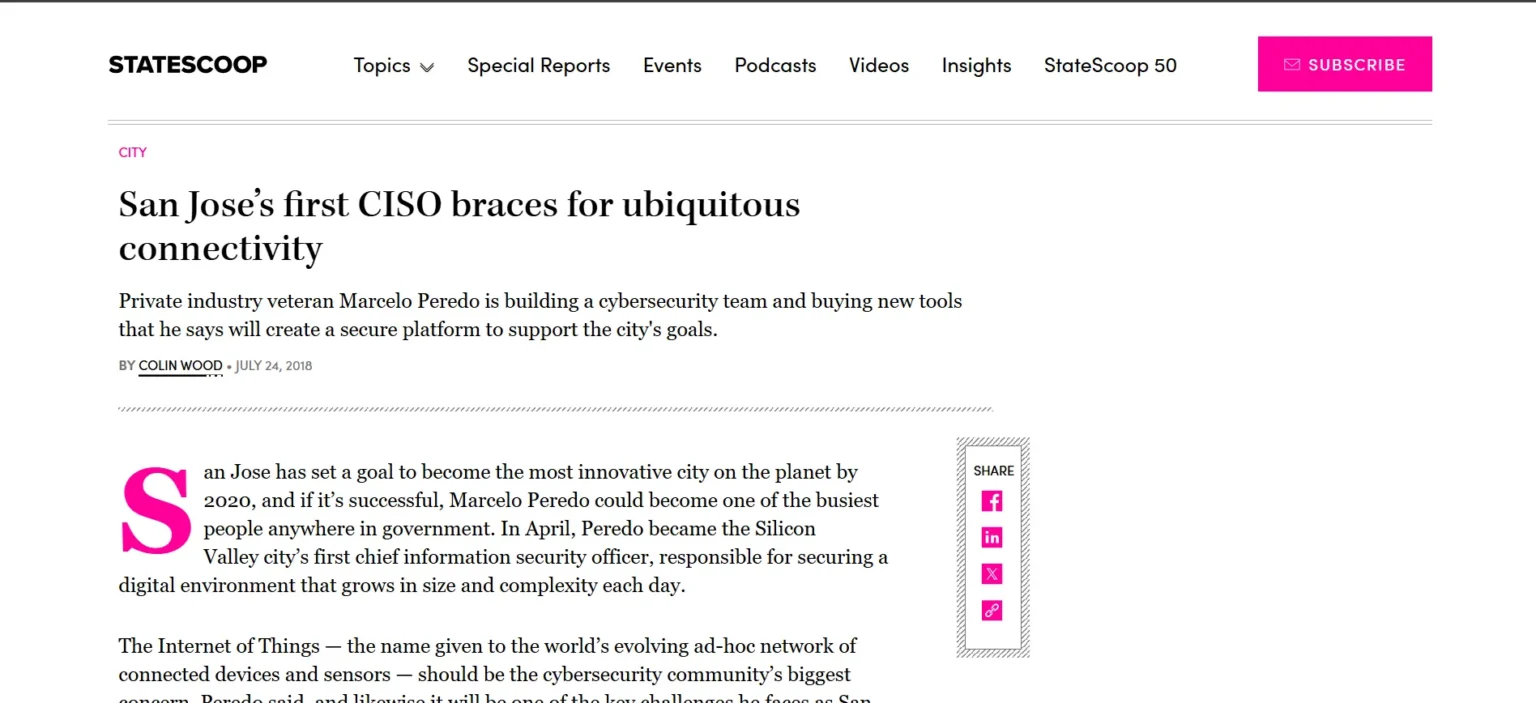
Task: Share the article on LinkedIn
Action: point(991,538)
